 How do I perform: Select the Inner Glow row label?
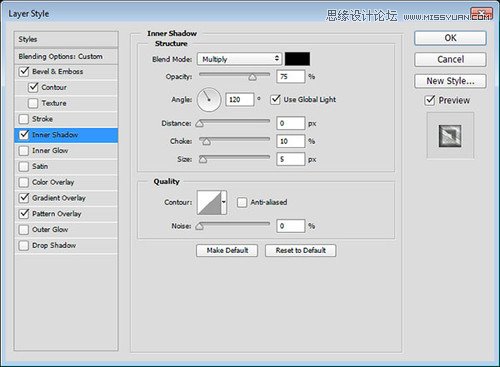point(50,151)
